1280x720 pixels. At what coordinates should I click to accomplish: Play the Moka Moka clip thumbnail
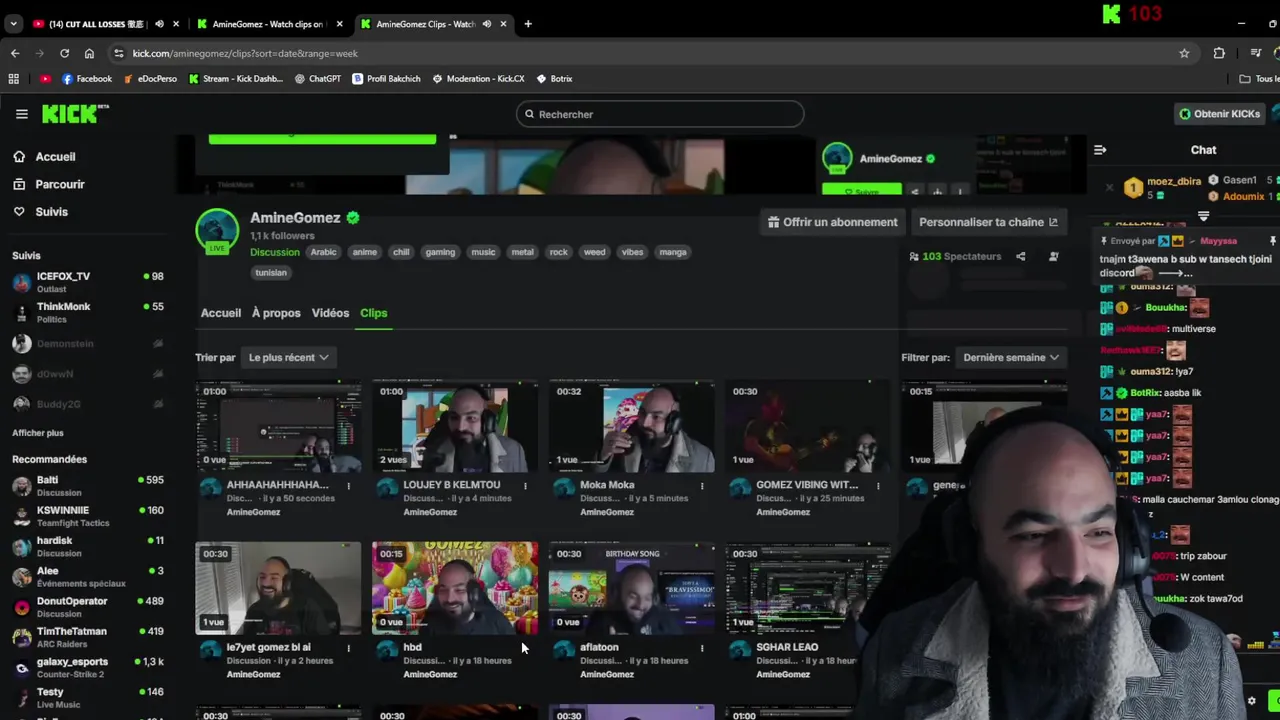pyautogui.click(x=631, y=427)
